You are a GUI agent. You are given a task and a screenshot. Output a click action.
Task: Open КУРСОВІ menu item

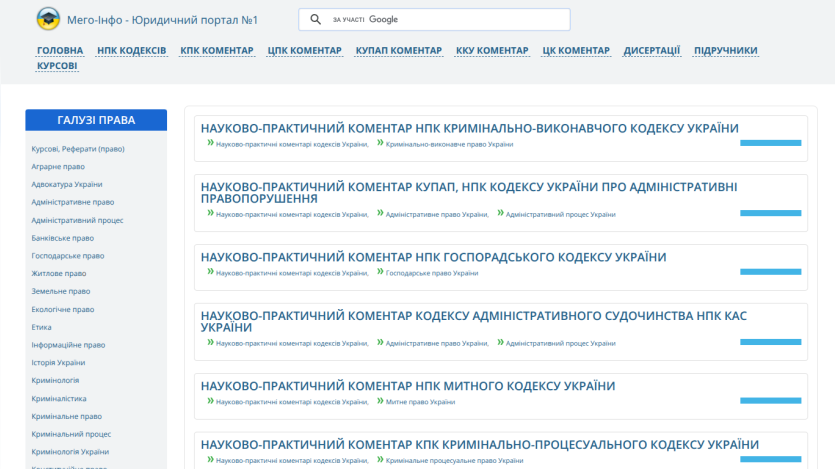pos(57,66)
